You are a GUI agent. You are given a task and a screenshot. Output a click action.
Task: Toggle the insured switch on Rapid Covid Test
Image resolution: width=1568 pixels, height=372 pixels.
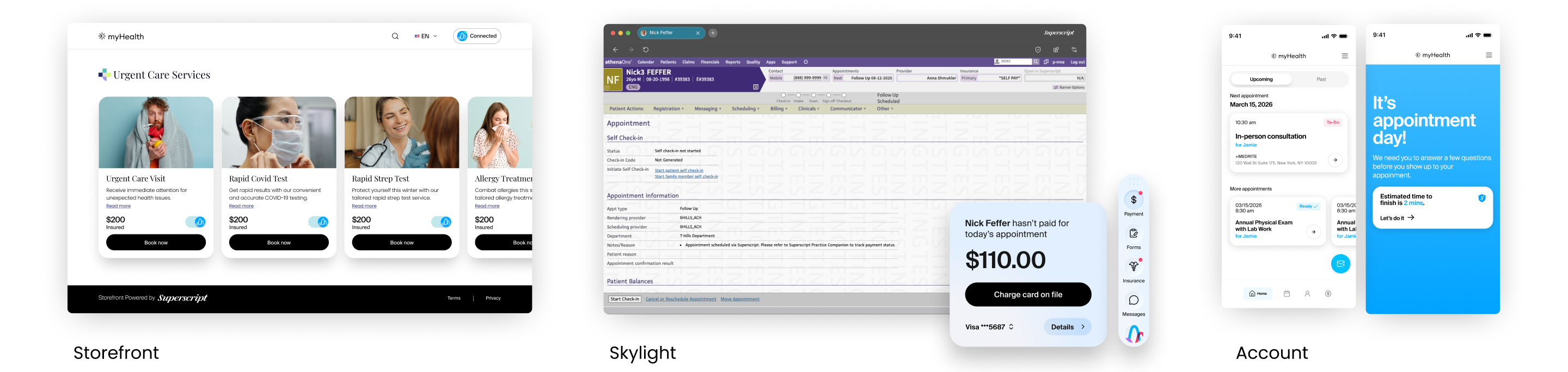click(x=318, y=222)
